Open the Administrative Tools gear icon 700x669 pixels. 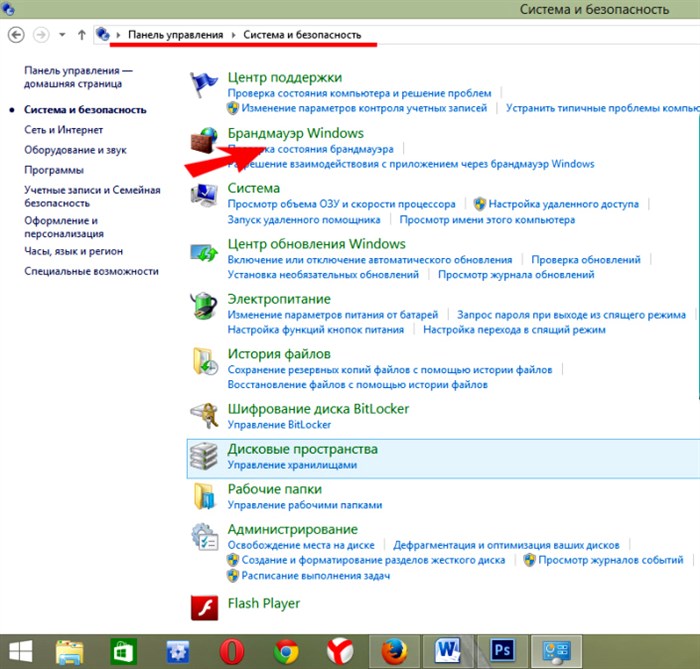[x=204, y=537]
